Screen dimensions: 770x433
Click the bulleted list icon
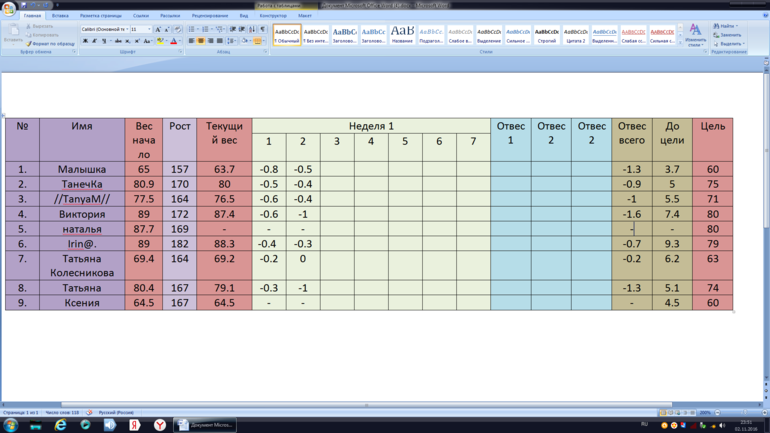click(x=192, y=30)
